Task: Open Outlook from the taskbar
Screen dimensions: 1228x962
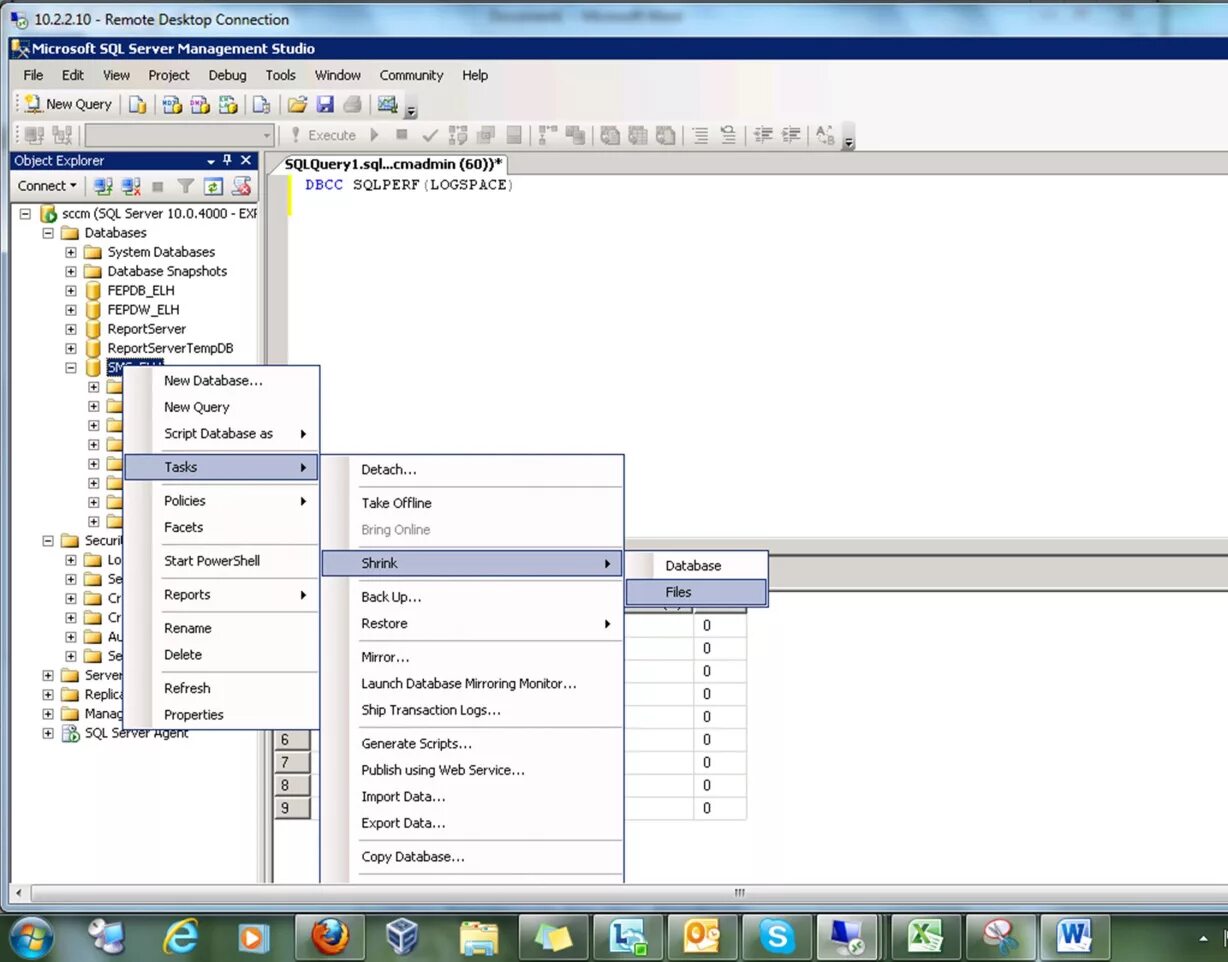Action: coord(701,937)
